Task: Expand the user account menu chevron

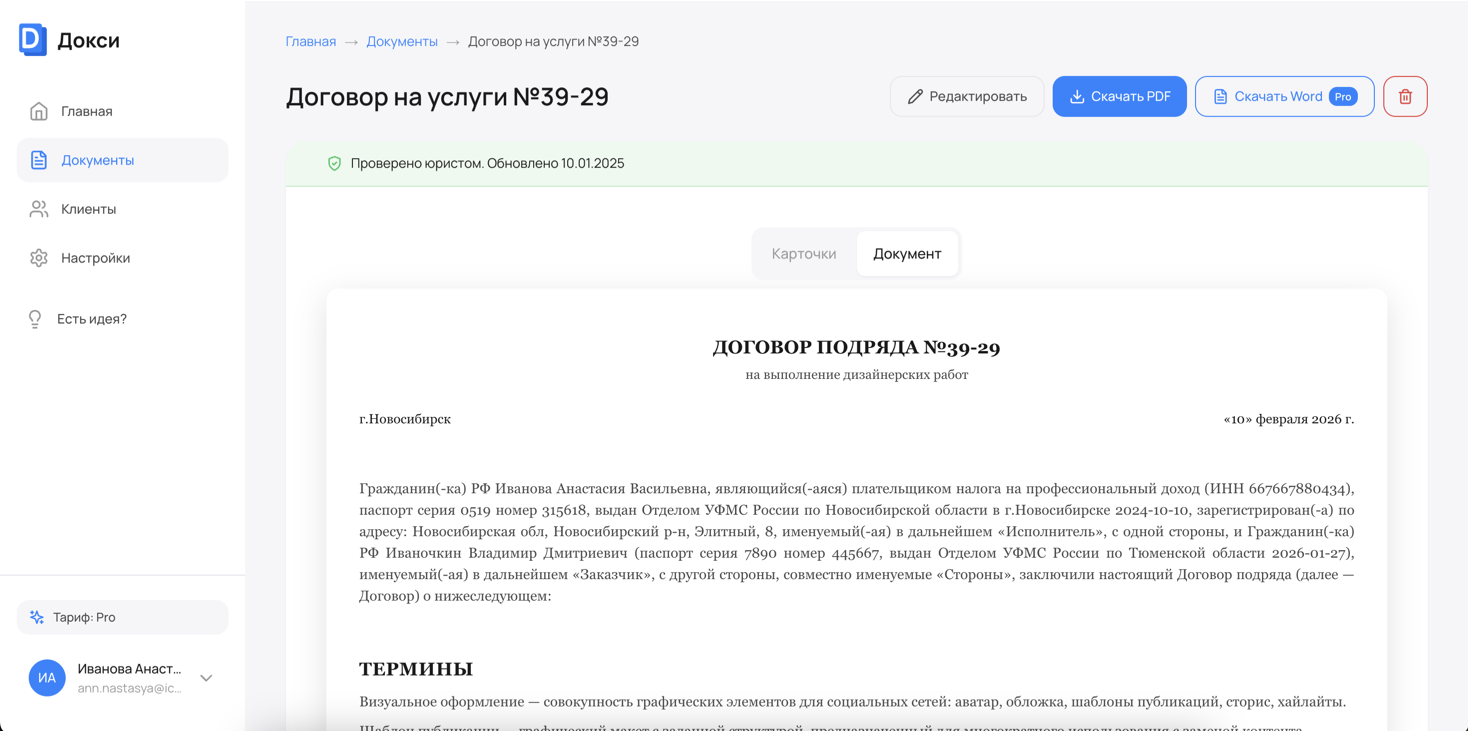Action: click(x=206, y=678)
